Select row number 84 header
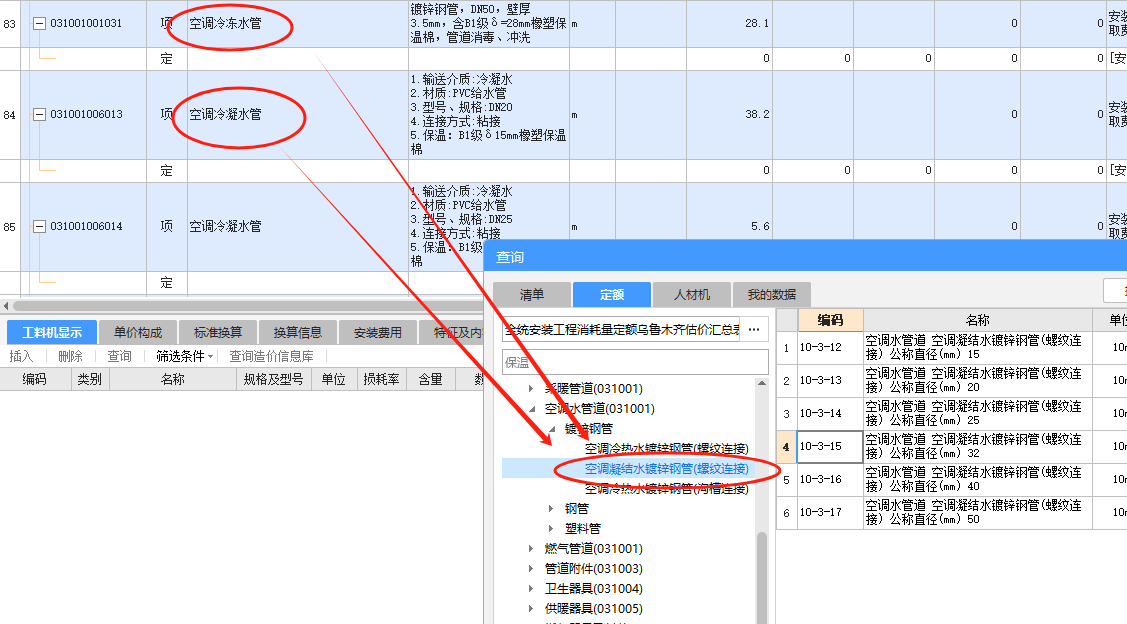This screenshot has width=1127, height=624. [9, 115]
